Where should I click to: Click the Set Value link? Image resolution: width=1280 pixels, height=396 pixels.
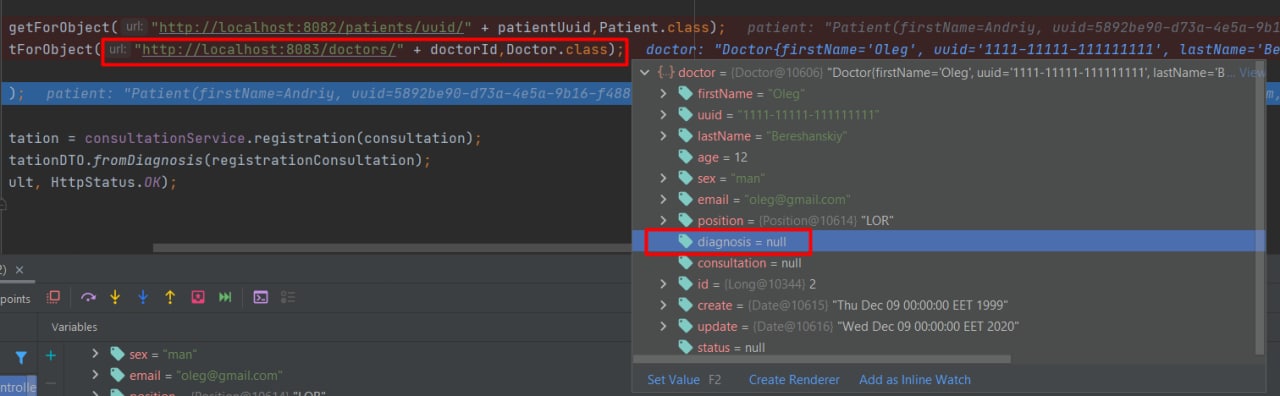673,380
